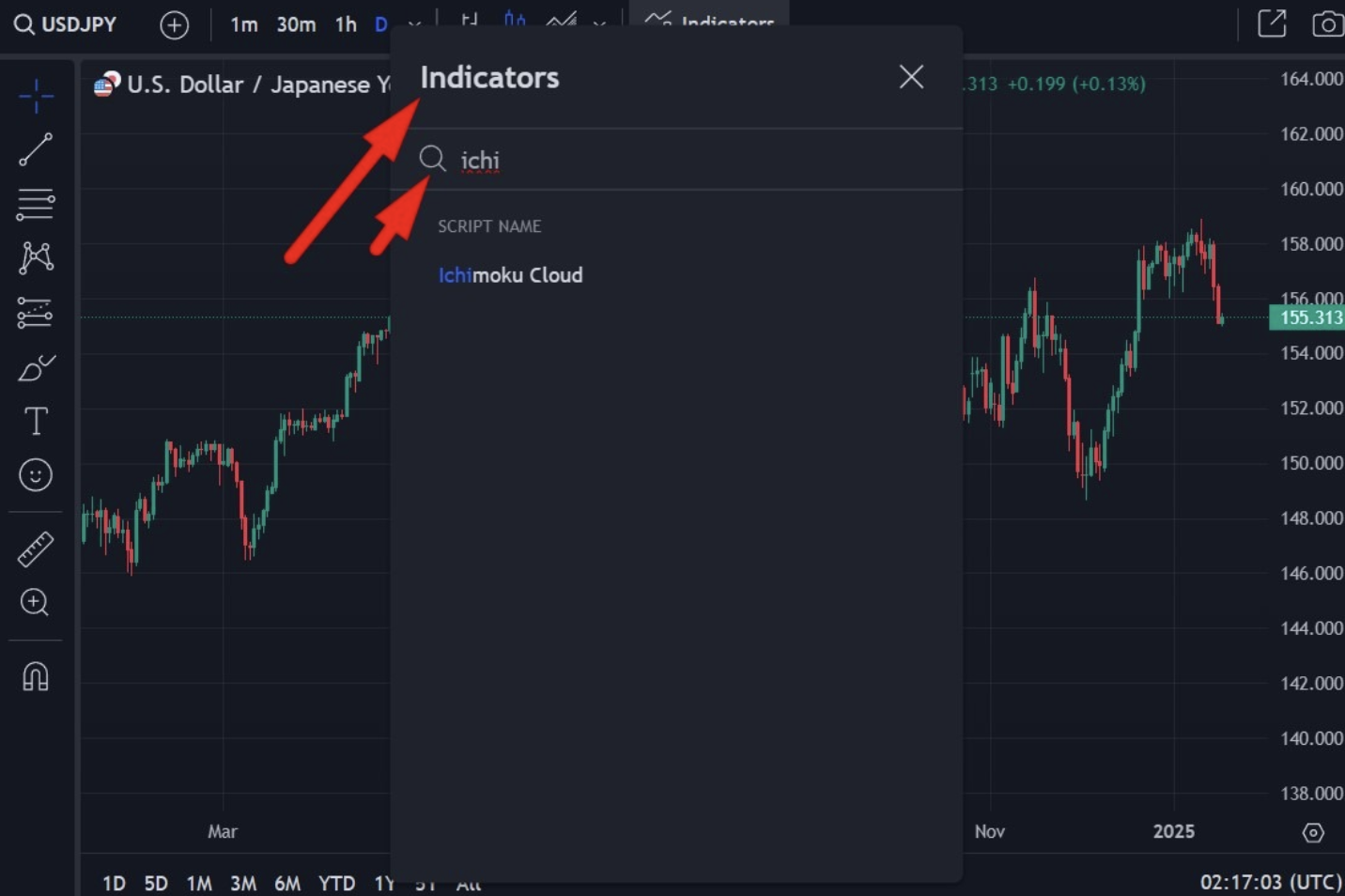This screenshot has height=896, width=1345.
Task: Open USDJPY symbol search
Action: click(x=66, y=24)
